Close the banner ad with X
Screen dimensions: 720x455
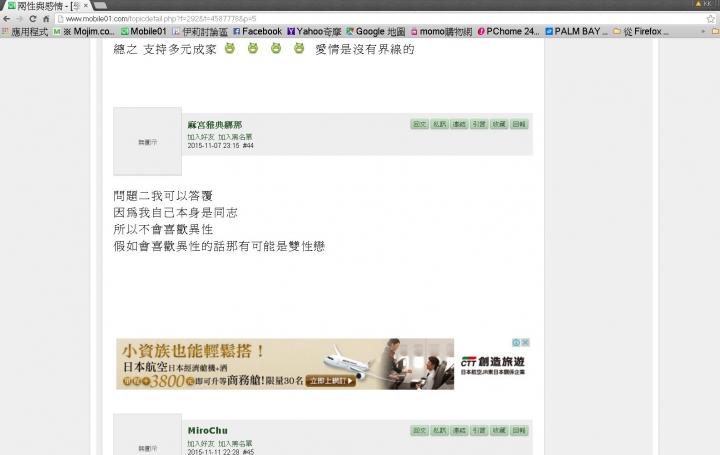[525, 343]
